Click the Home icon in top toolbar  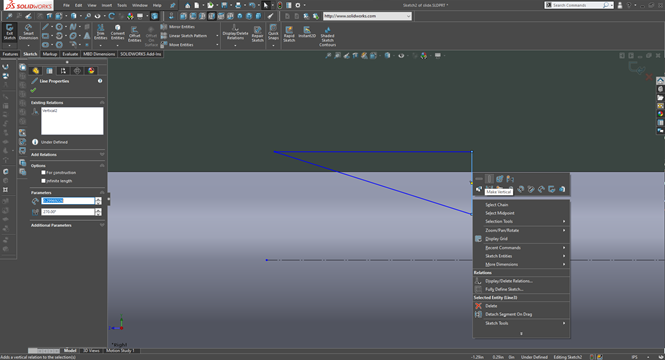pos(187,5)
